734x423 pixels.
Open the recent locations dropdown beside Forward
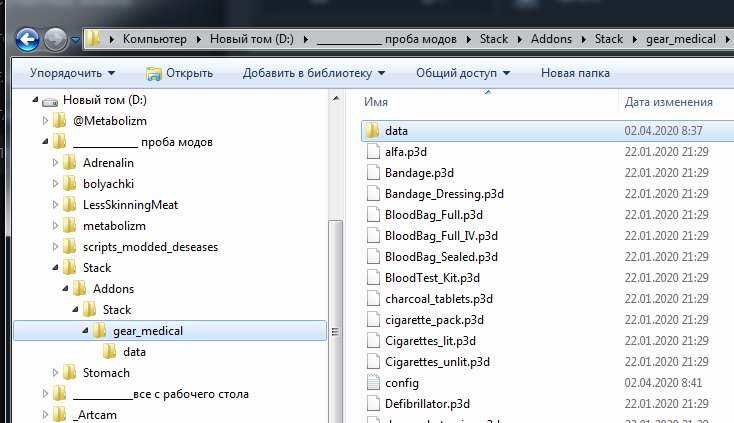coord(75,40)
